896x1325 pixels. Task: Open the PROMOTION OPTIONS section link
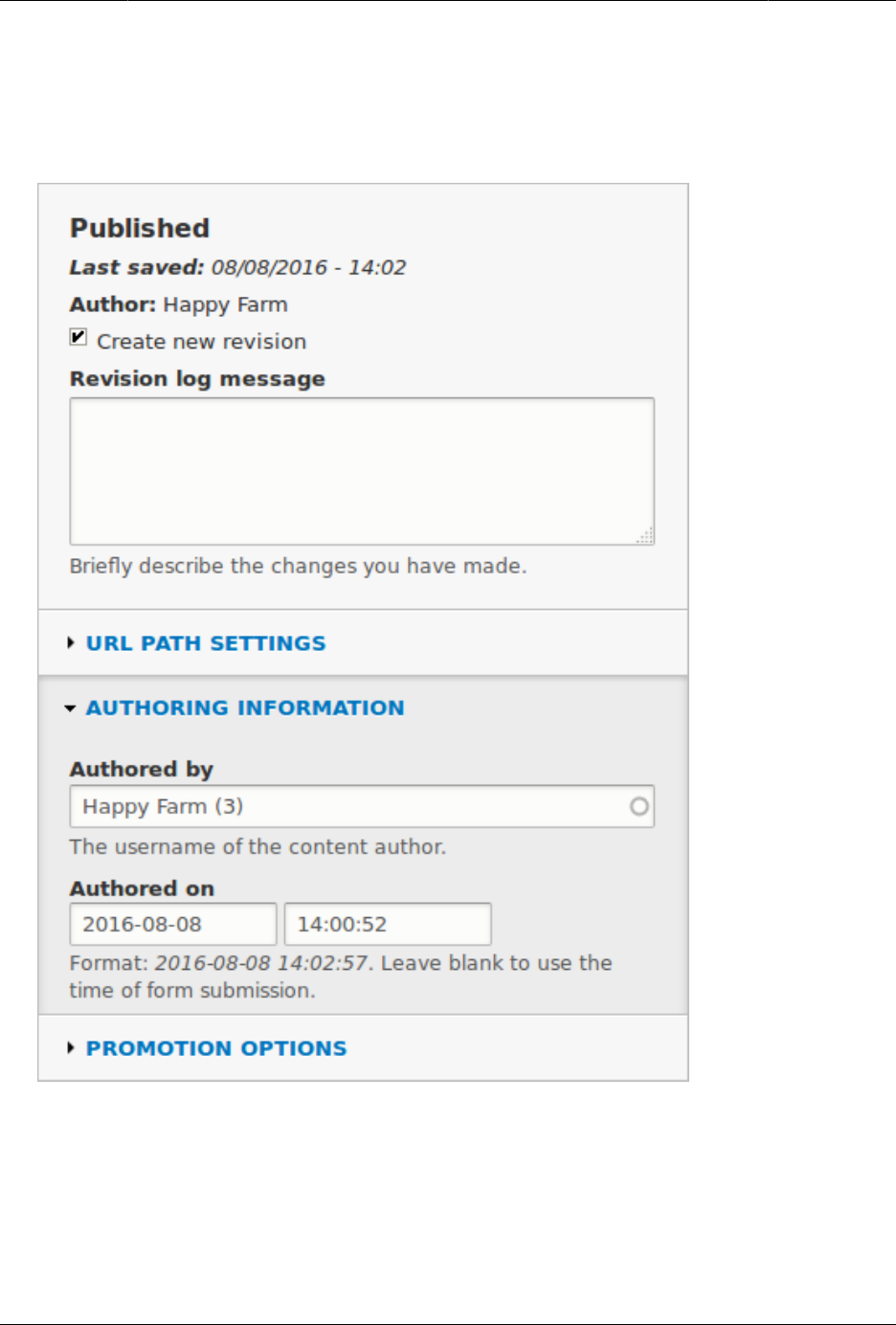point(216,1048)
